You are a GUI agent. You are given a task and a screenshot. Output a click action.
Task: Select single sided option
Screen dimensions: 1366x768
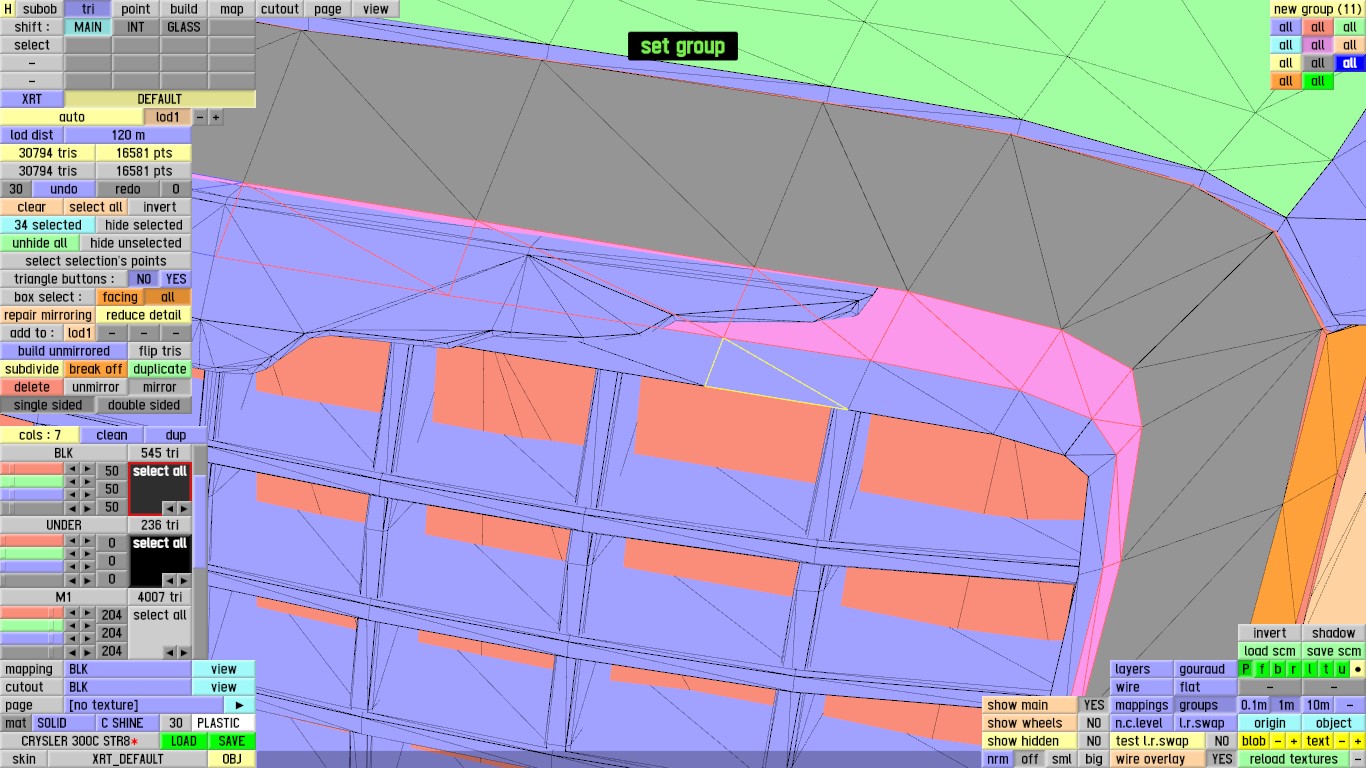pyautogui.click(x=48, y=405)
